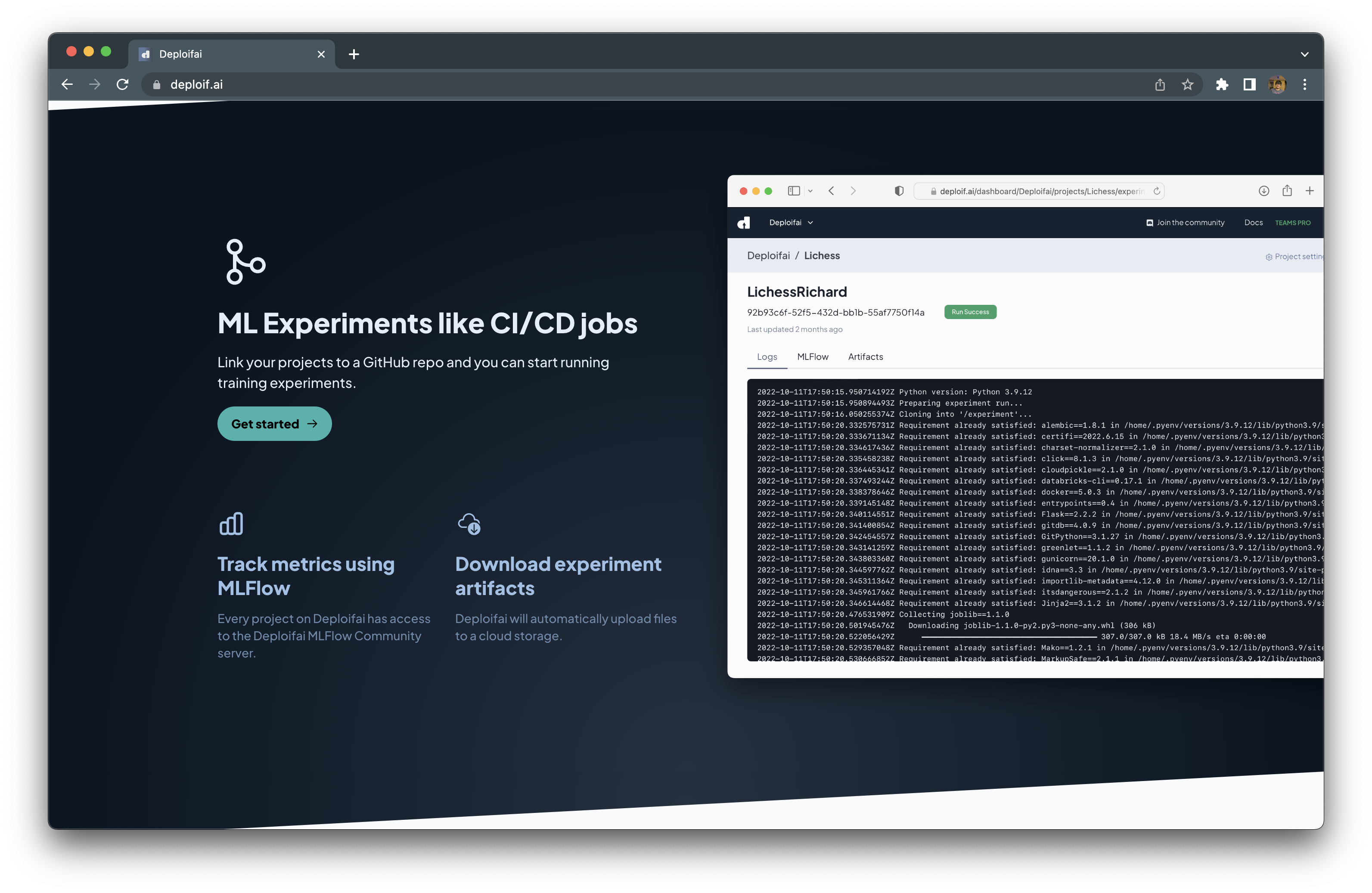Click the reload icon in Safari URL field
1372x893 pixels.
pos(1156,191)
